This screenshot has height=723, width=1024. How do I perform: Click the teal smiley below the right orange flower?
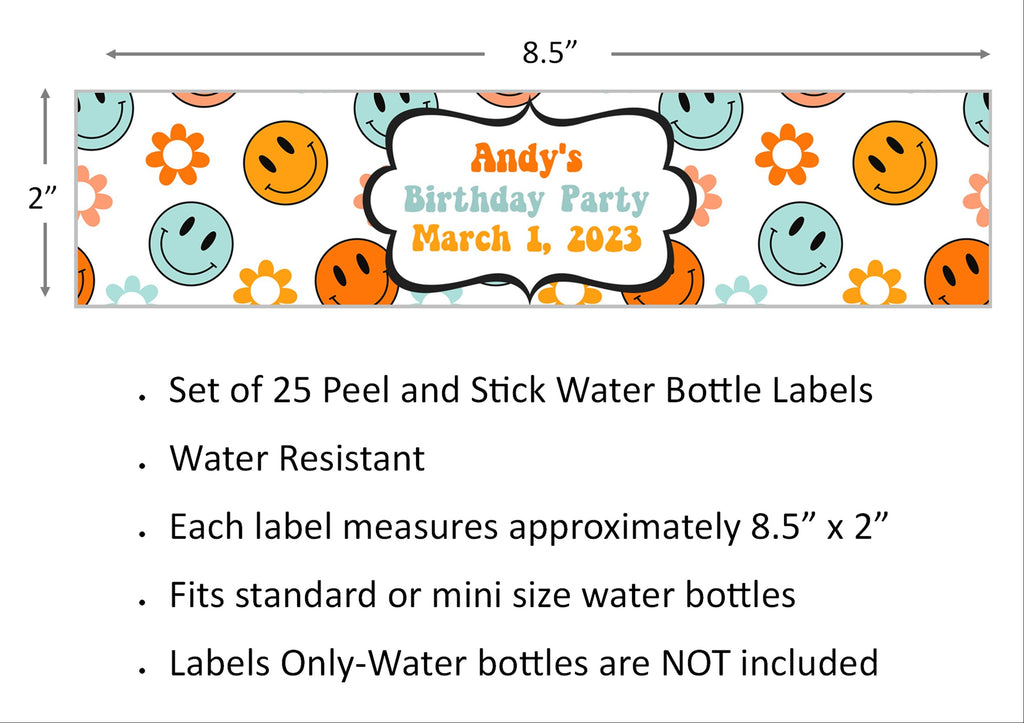[x=800, y=244]
